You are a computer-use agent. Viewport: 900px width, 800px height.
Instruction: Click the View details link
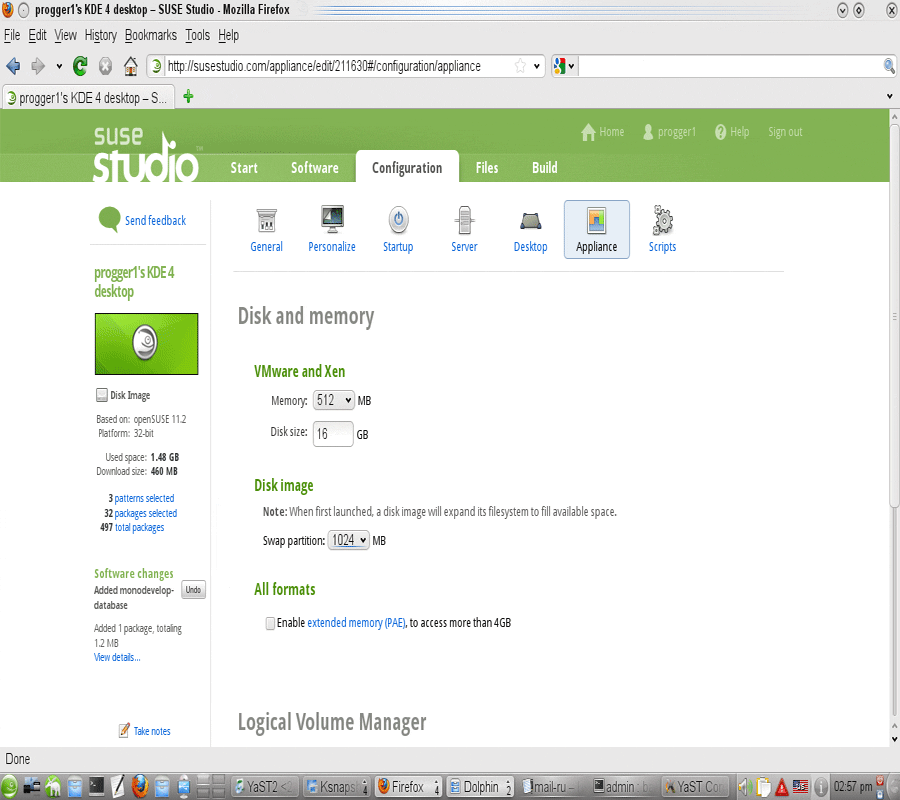(x=117, y=658)
